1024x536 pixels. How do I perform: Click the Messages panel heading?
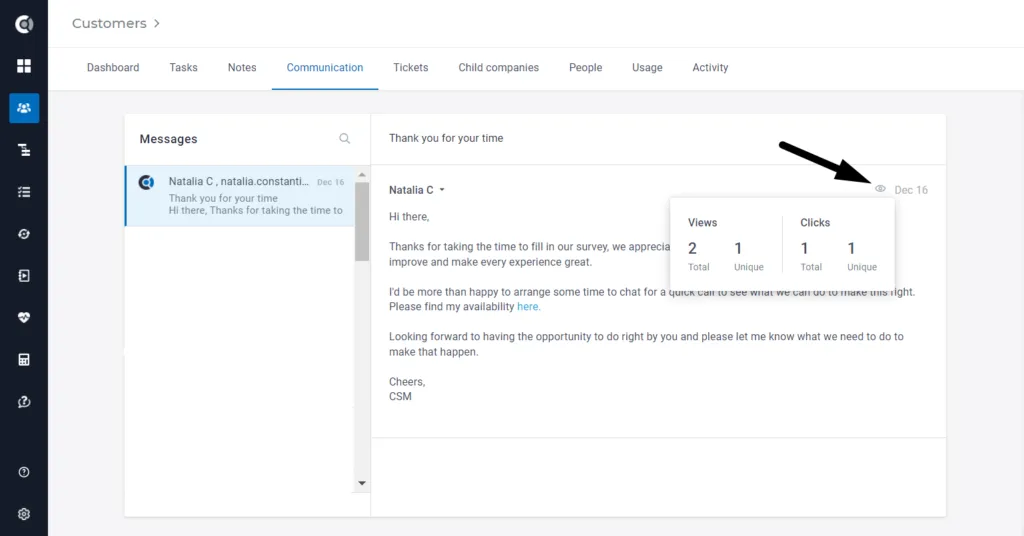coord(168,139)
